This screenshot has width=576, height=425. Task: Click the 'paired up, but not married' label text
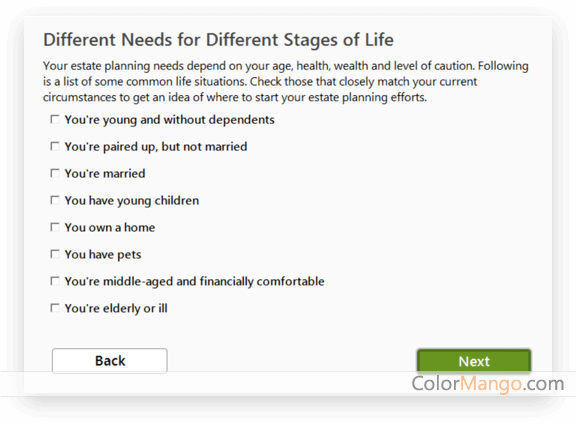[156, 147]
